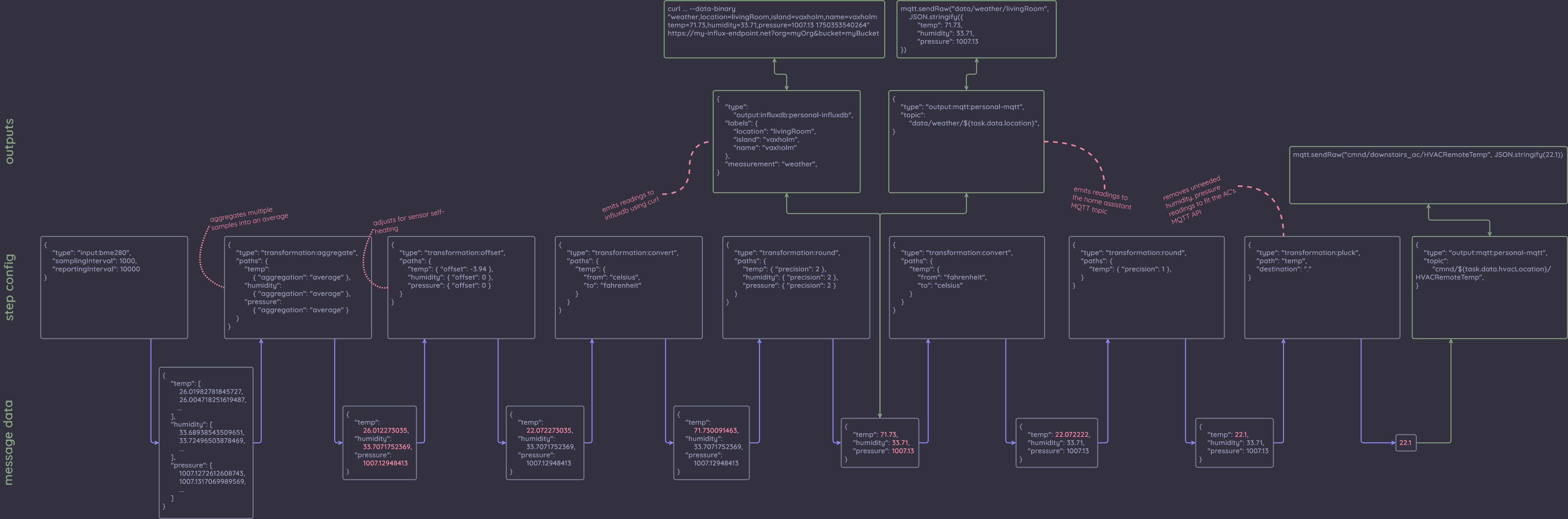Select the convert celsius-to-fahrenheit config box
1568x519 pixels.
pos(629,288)
